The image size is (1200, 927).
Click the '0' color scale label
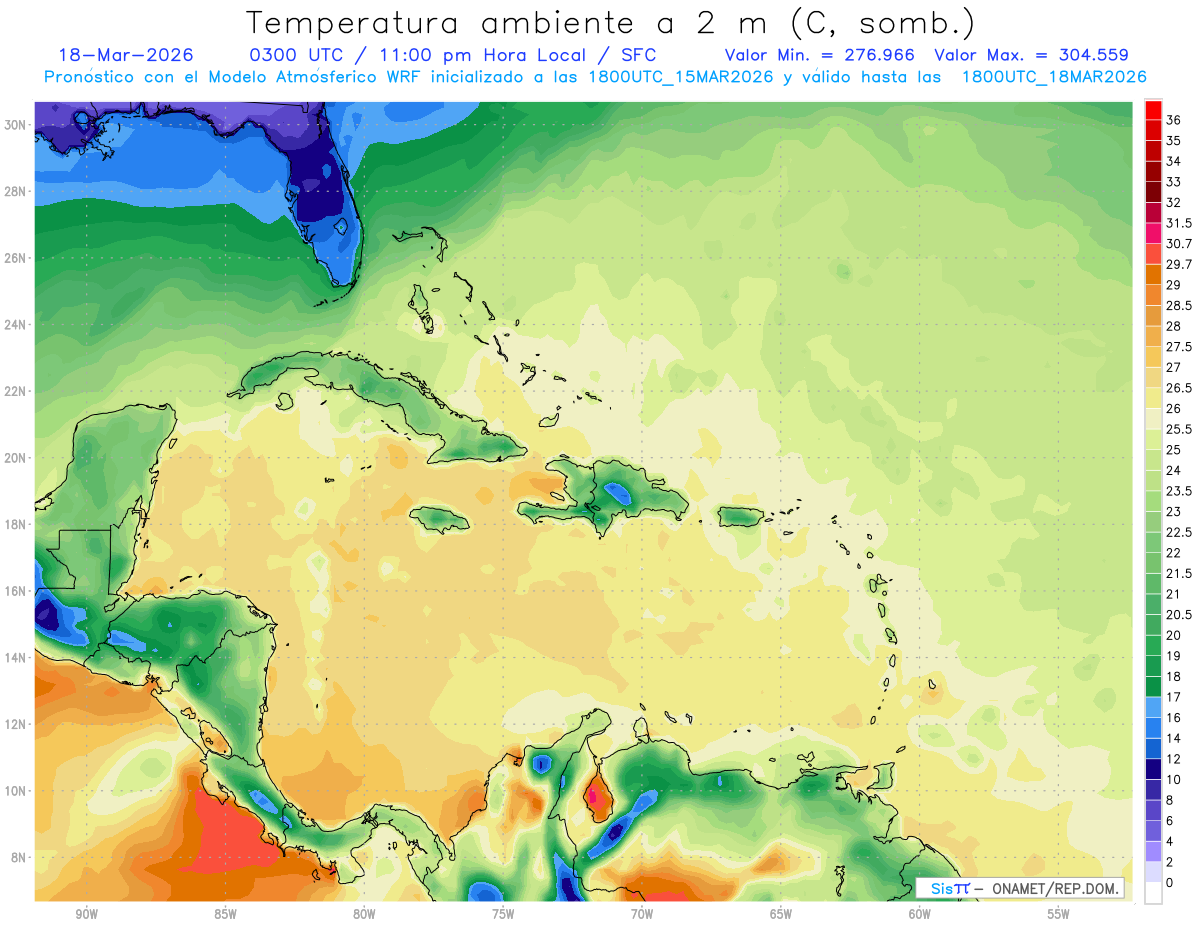point(1170,882)
